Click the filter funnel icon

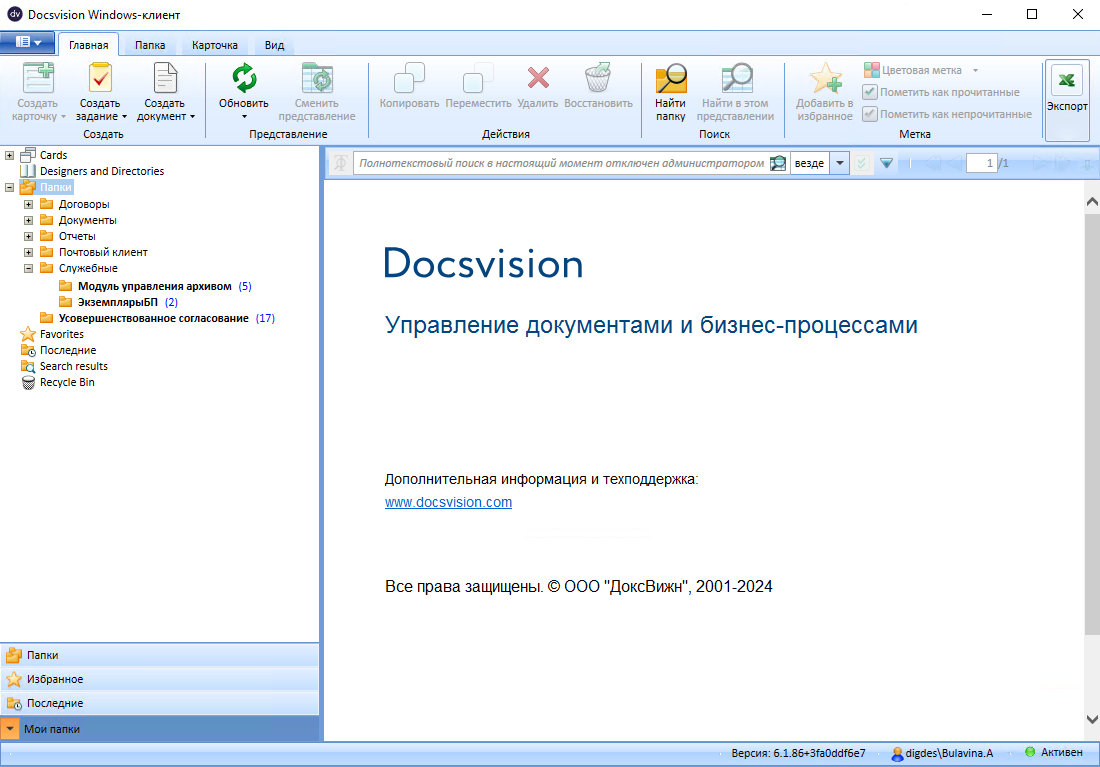click(886, 163)
